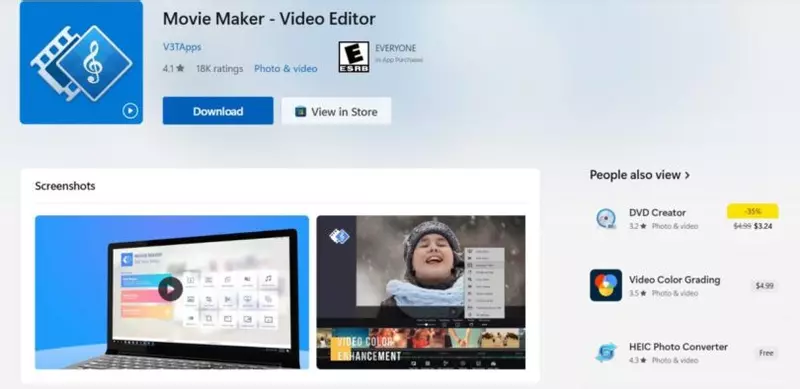This screenshot has width=800, height=389.
Task: Play the trailer from the app icon play button
Action: click(130, 110)
